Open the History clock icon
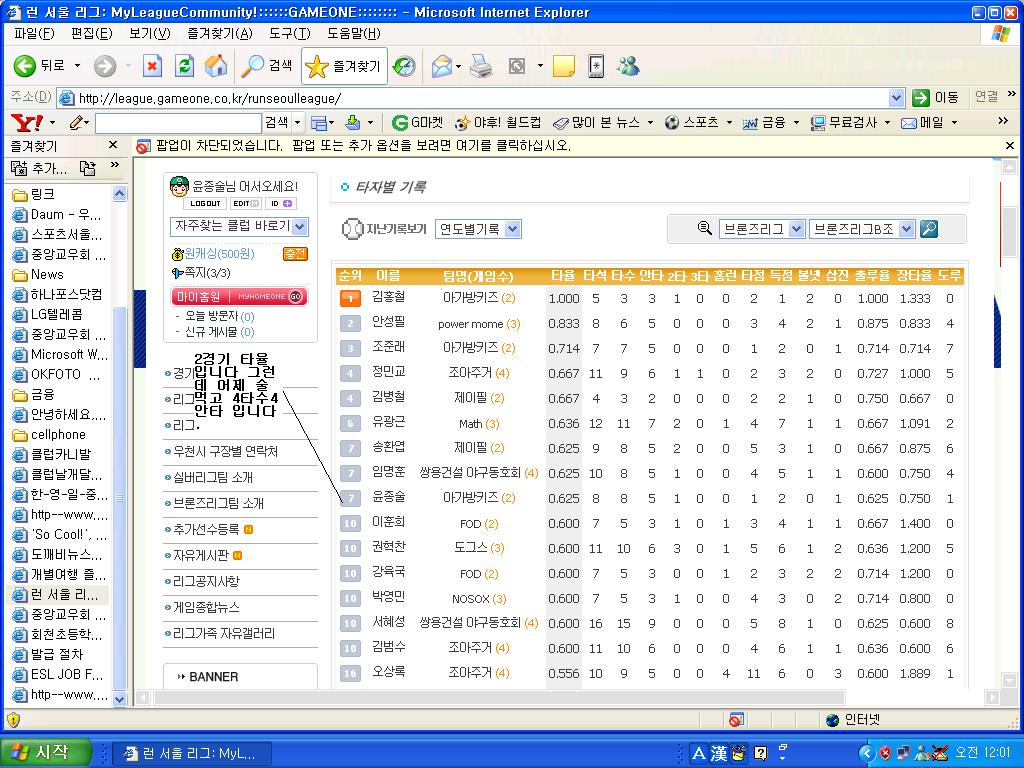The height and width of the screenshot is (768, 1024). click(x=404, y=66)
